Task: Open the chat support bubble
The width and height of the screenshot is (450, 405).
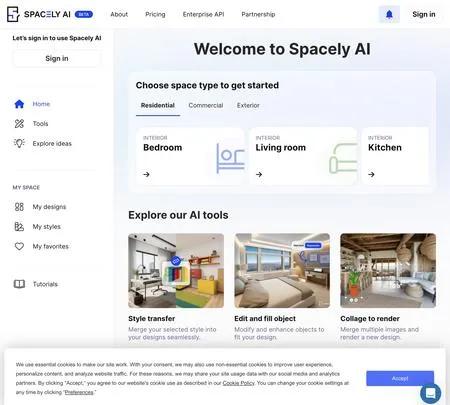Action: click(x=431, y=393)
